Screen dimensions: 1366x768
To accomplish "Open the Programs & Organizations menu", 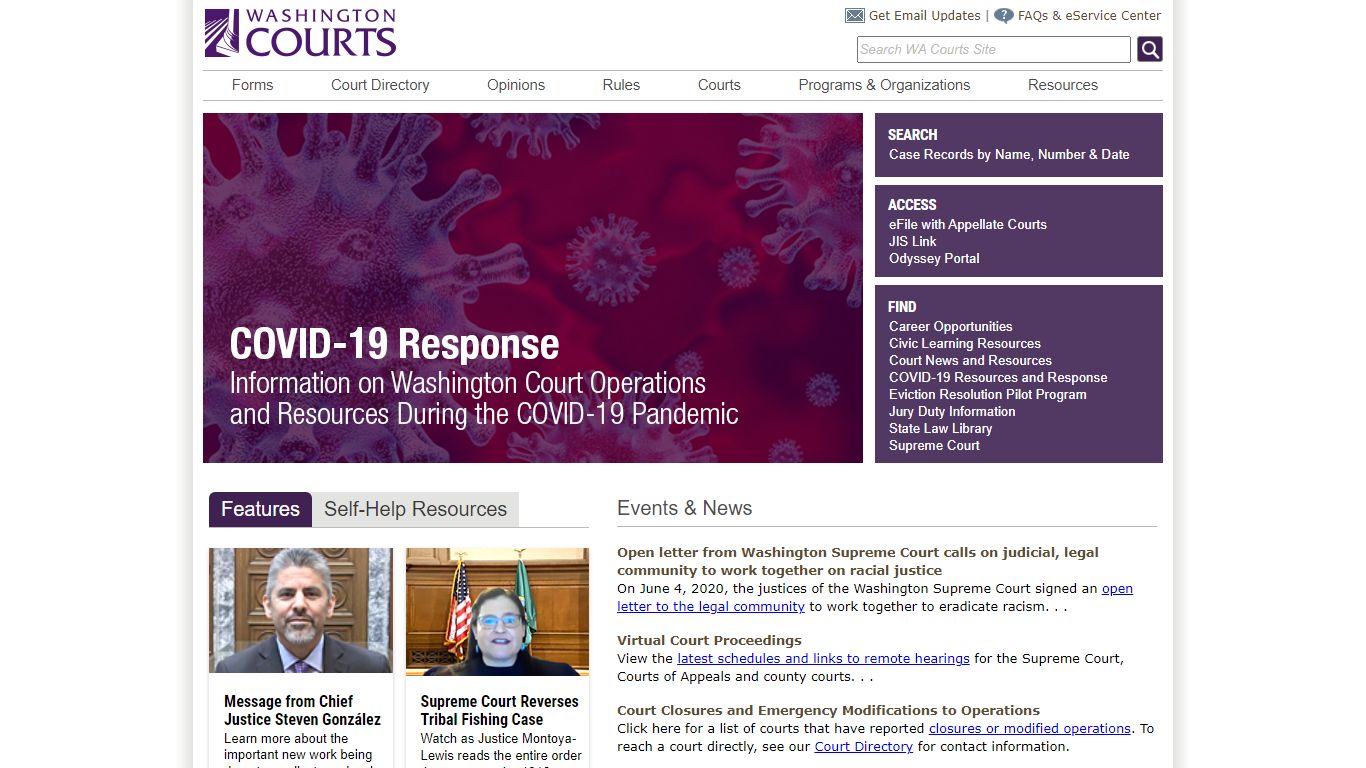I will click(x=884, y=85).
